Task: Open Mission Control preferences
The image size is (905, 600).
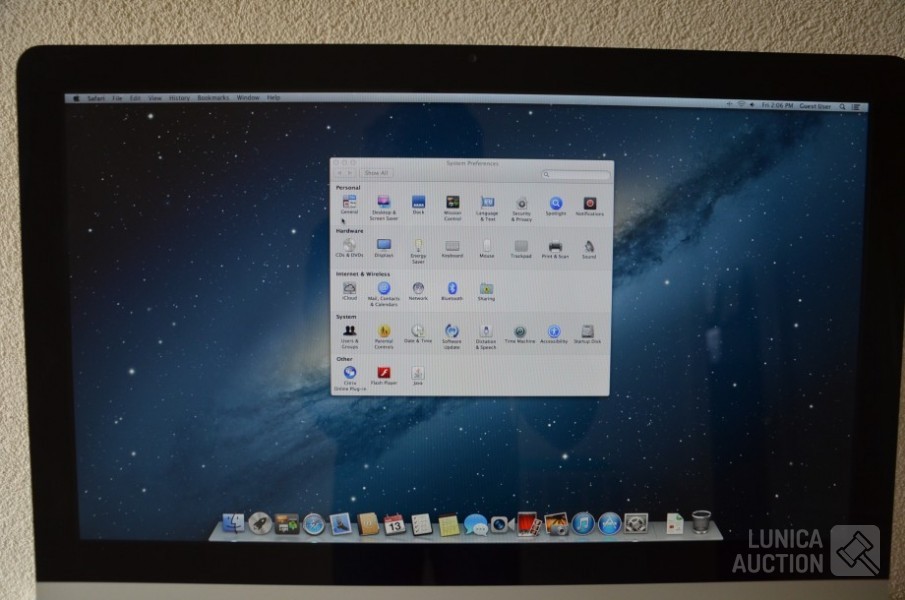Action: pos(452,208)
